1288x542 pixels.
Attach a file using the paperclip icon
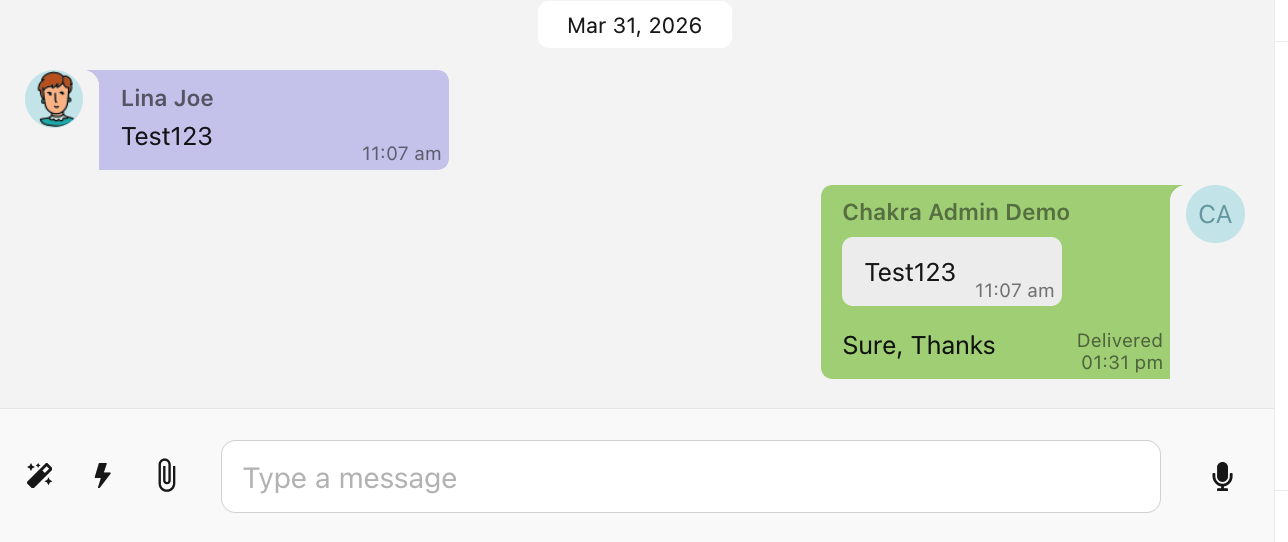(166, 475)
